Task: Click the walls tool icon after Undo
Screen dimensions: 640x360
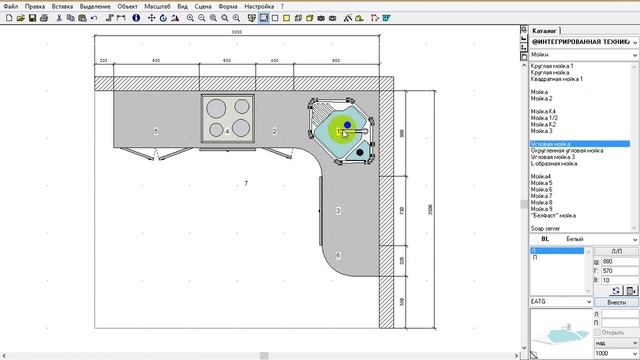Action: (x=109, y=18)
